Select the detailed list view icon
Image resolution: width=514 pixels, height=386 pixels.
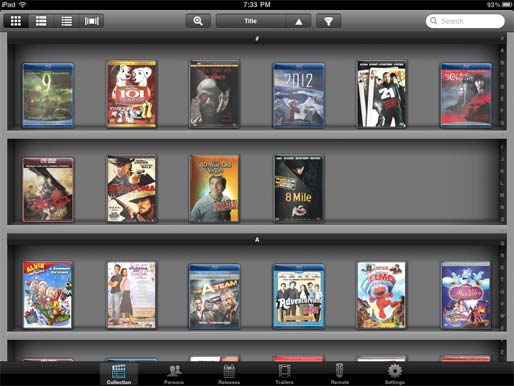click(41, 21)
